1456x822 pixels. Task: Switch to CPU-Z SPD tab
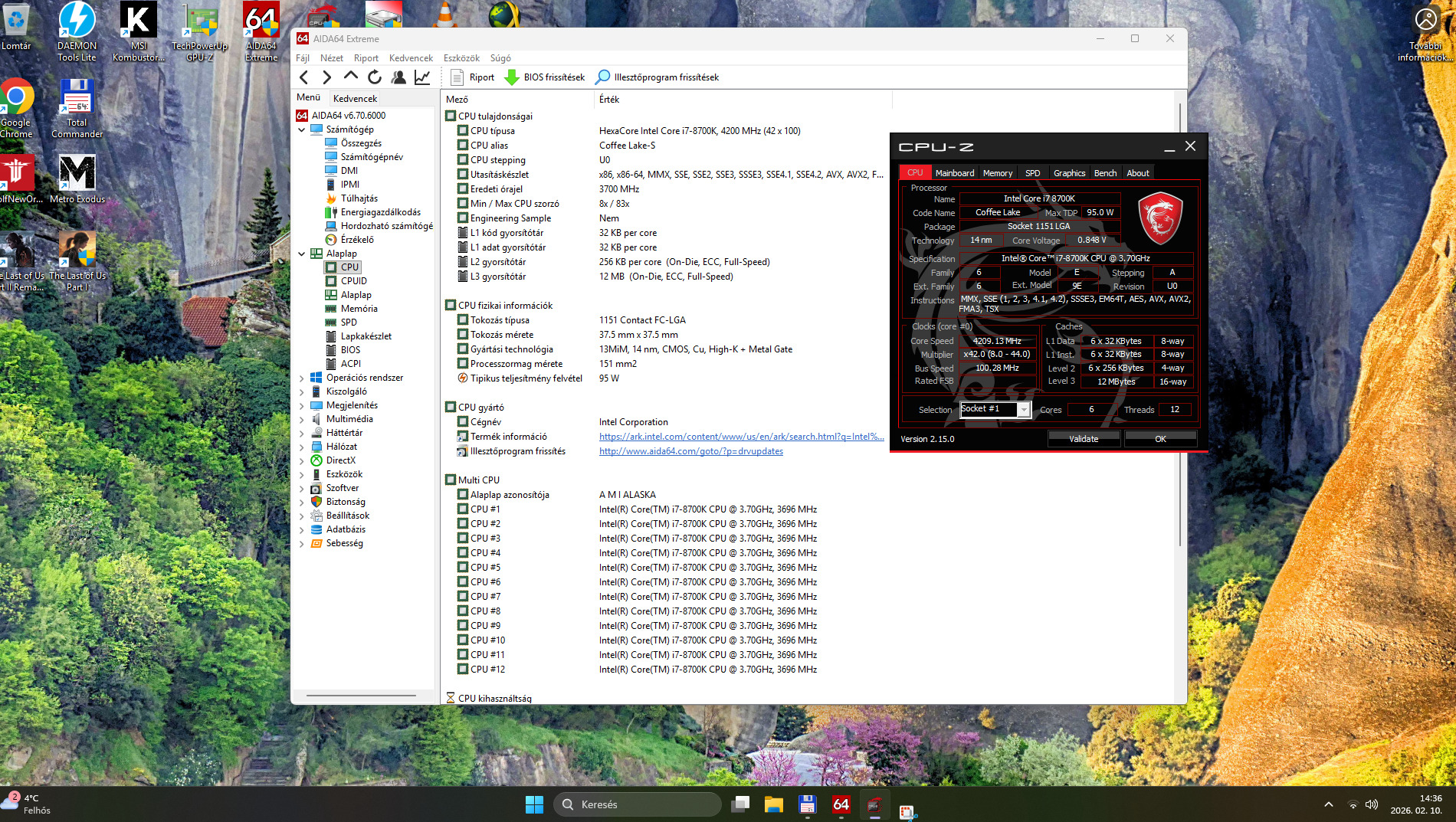coord(1033,173)
